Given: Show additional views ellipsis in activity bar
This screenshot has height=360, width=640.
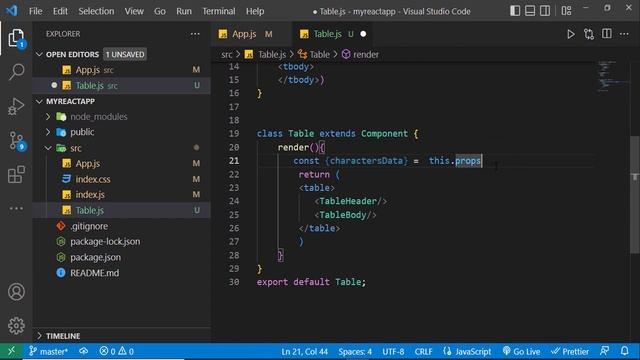Looking at the screenshot, I should pos(16,209).
